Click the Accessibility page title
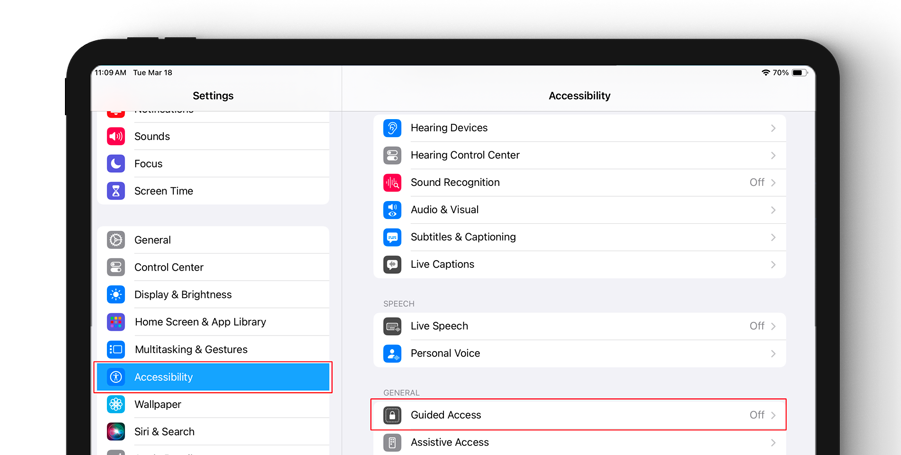Image resolution: width=901 pixels, height=455 pixels. 579,95
